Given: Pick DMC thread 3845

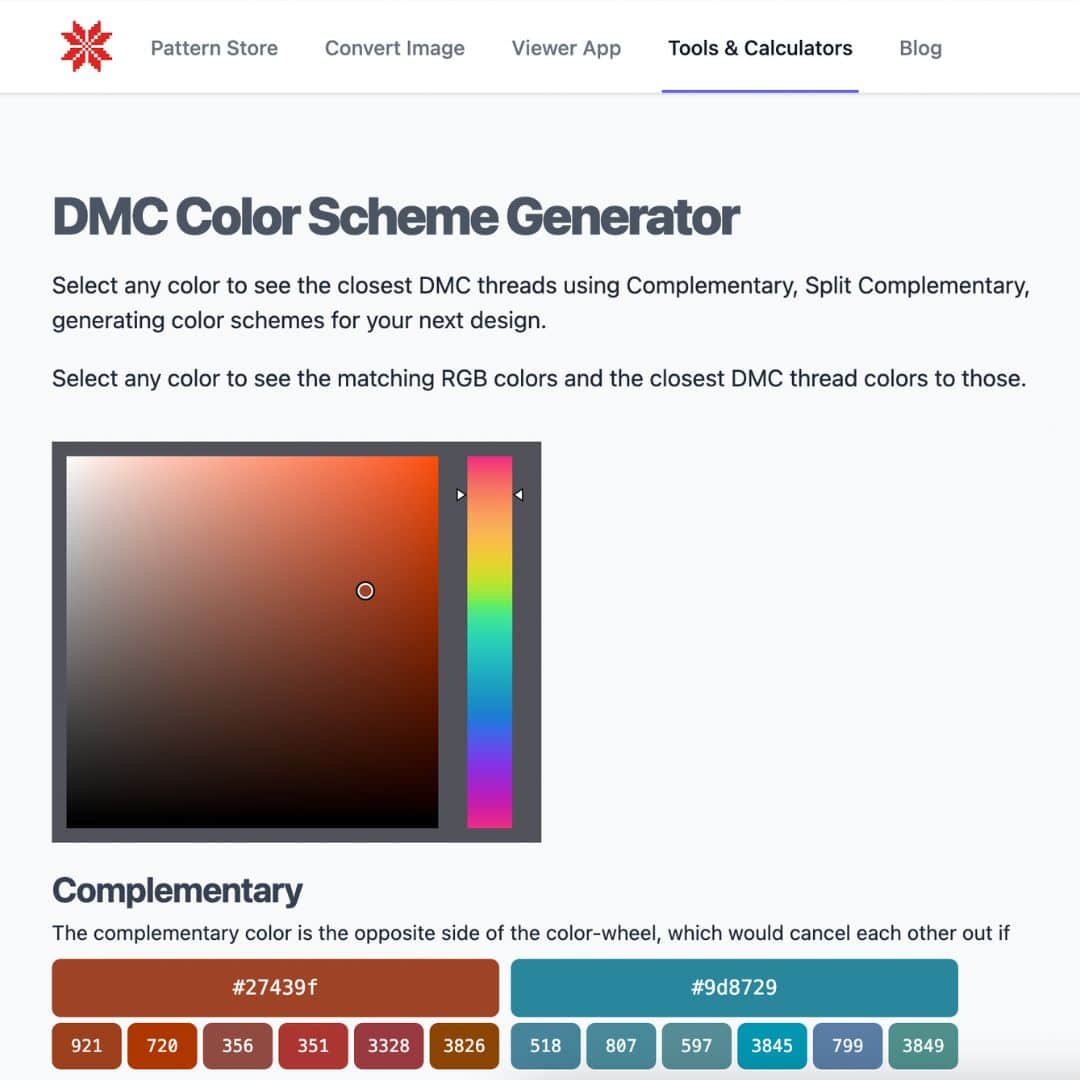Looking at the screenshot, I should click(x=772, y=1046).
